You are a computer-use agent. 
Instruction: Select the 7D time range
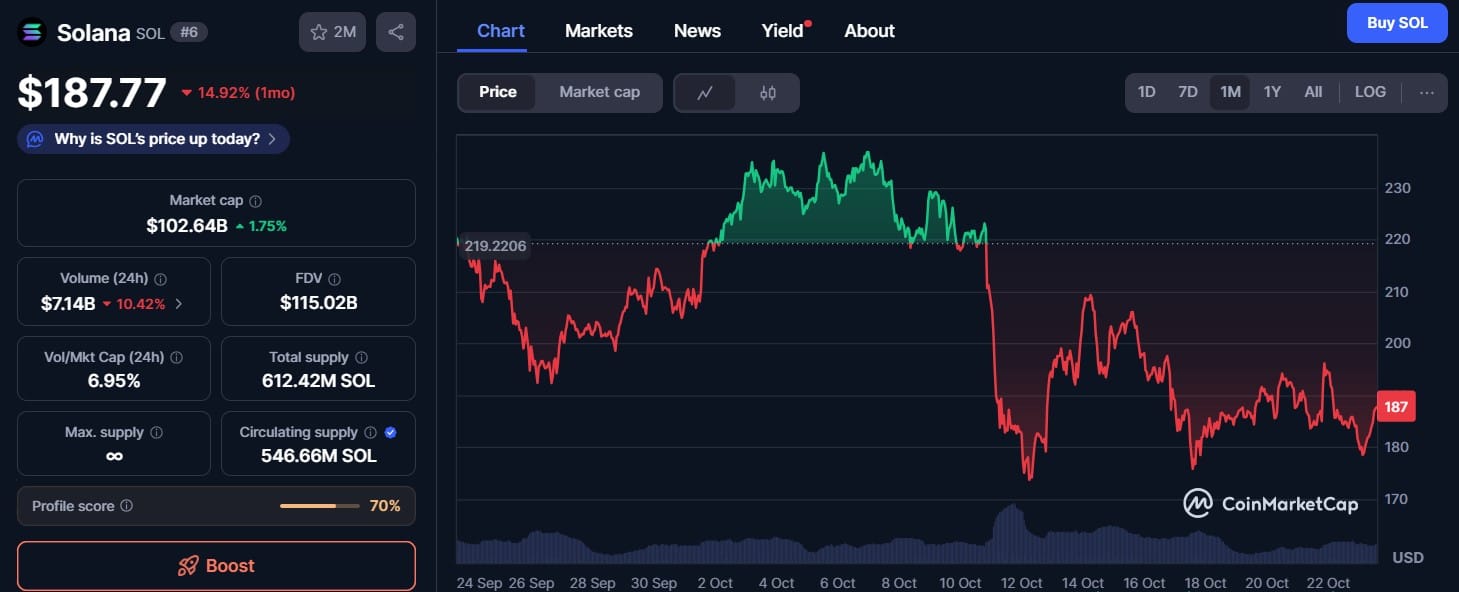click(x=1188, y=92)
